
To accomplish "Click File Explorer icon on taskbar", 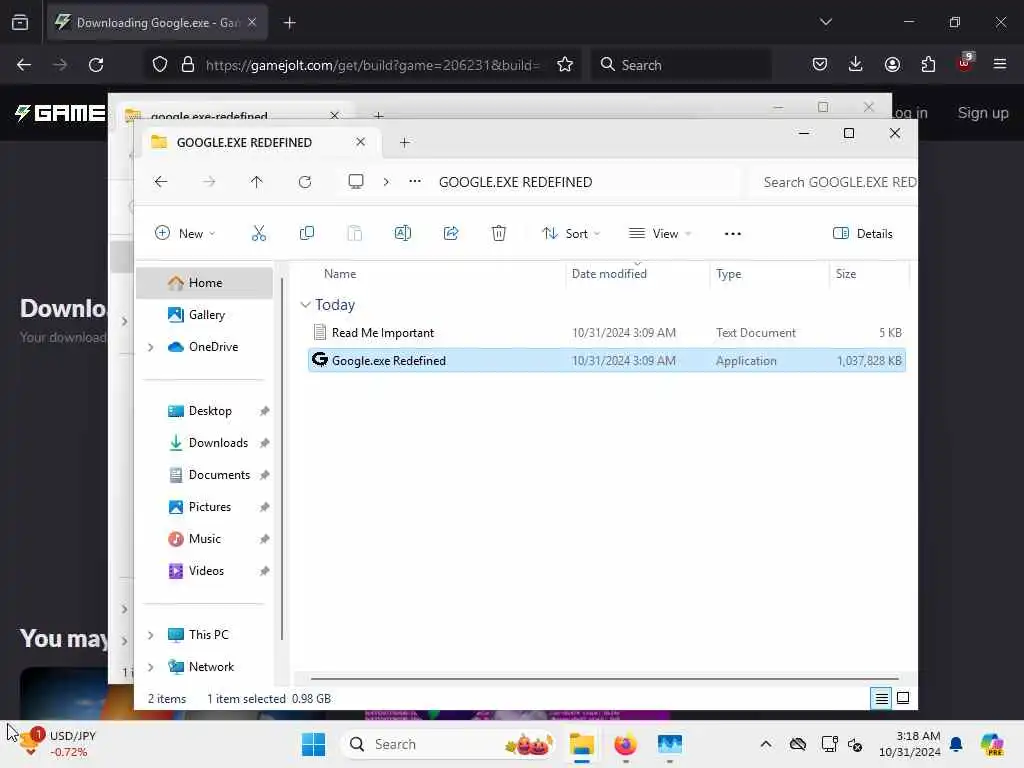I will (x=581, y=744).
